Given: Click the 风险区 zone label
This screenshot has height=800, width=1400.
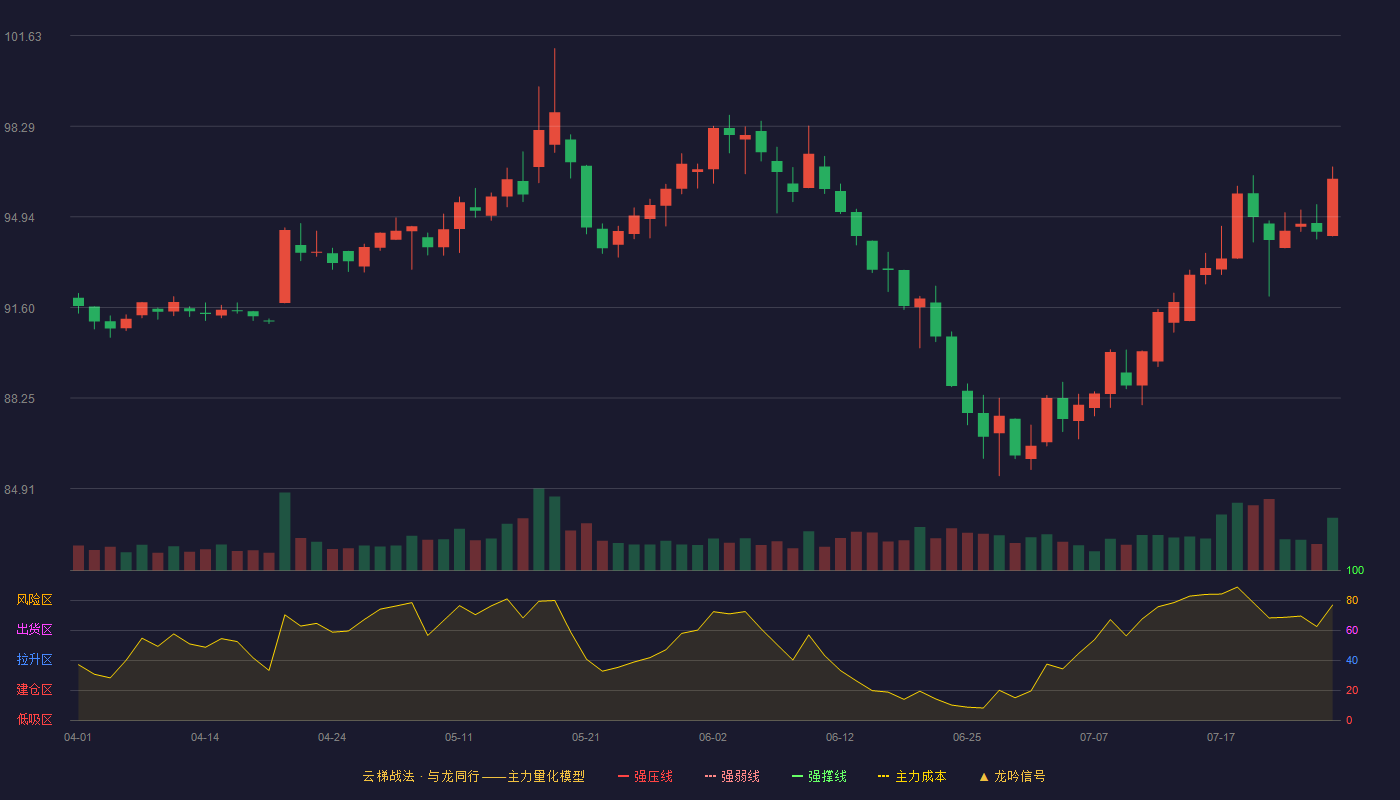Looking at the screenshot, I should pos(34,600).
